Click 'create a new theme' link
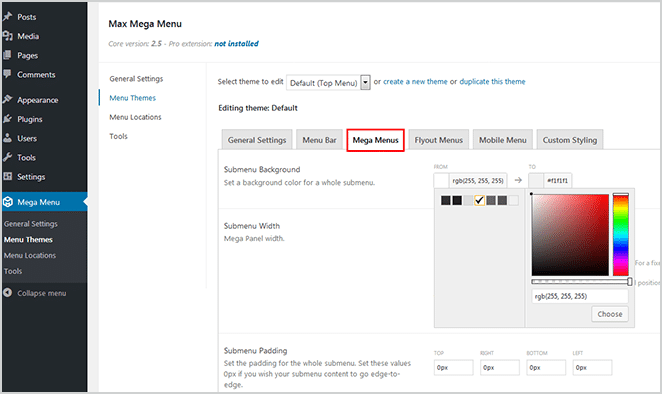The width and height of the screenshot is (662, 394). (415, 82)
